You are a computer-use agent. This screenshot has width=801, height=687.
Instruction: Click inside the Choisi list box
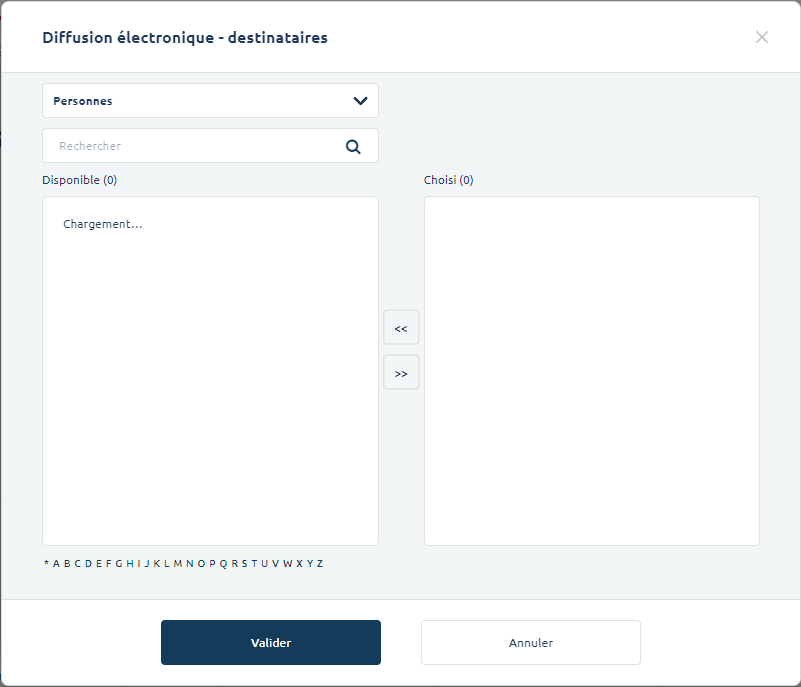[x=592, y=370]
